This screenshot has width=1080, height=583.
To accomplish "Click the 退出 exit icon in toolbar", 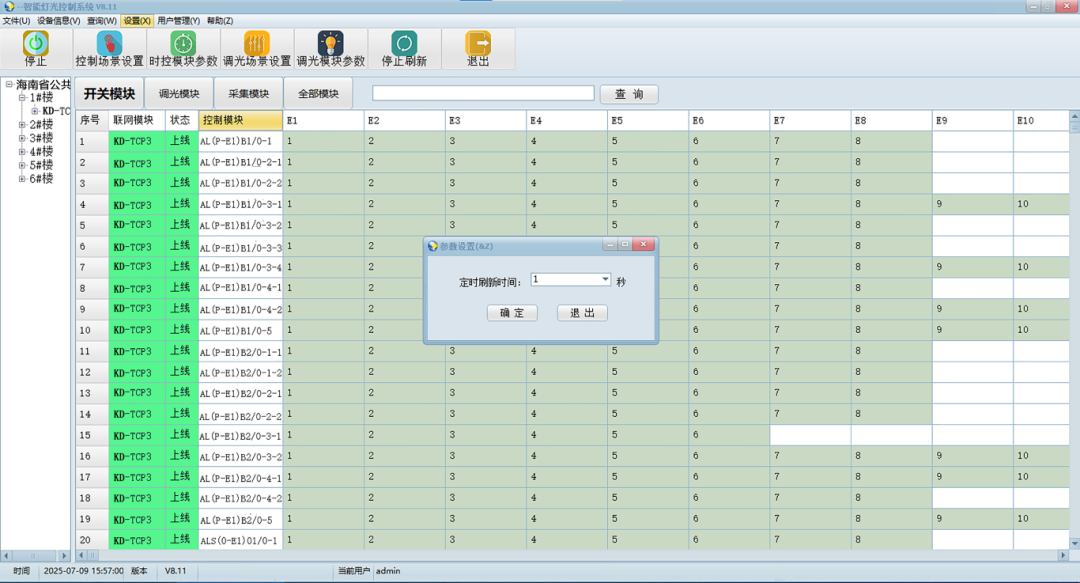I will (x=478, y=43).
